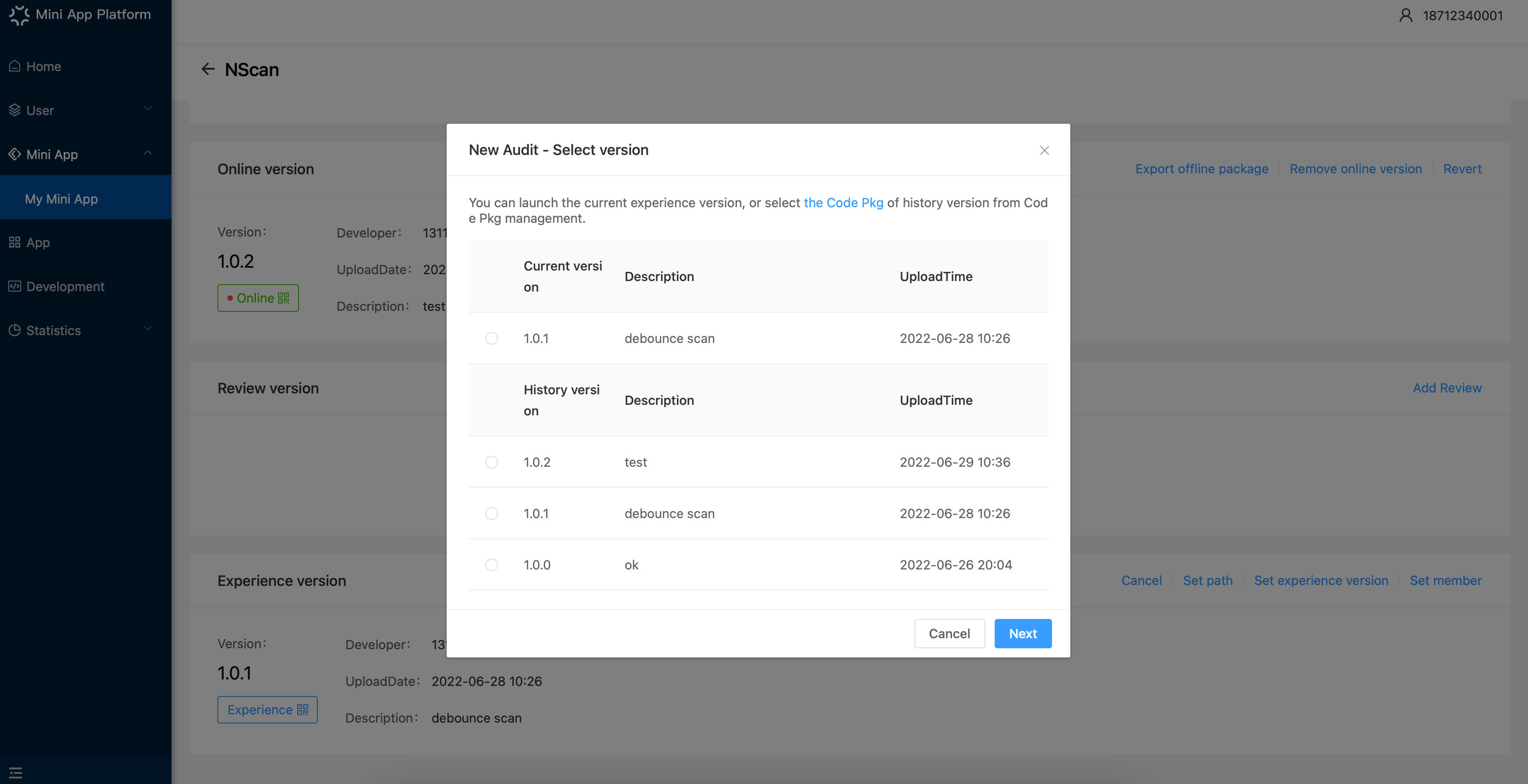Click the Cancel button in the dialog
Screen dimensions: 1528x784
pyautogui.click(x=949, y=633)
